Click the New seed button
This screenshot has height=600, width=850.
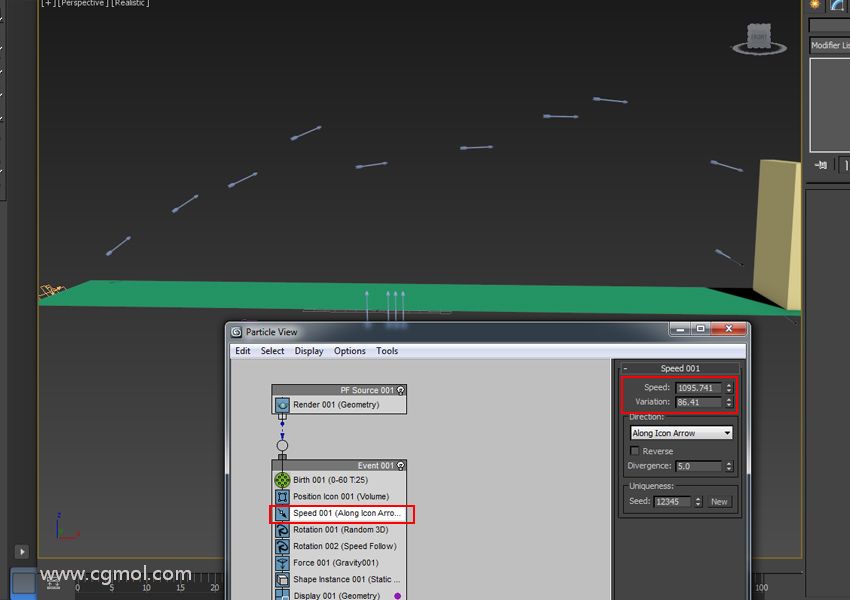(x=719, y=502)
